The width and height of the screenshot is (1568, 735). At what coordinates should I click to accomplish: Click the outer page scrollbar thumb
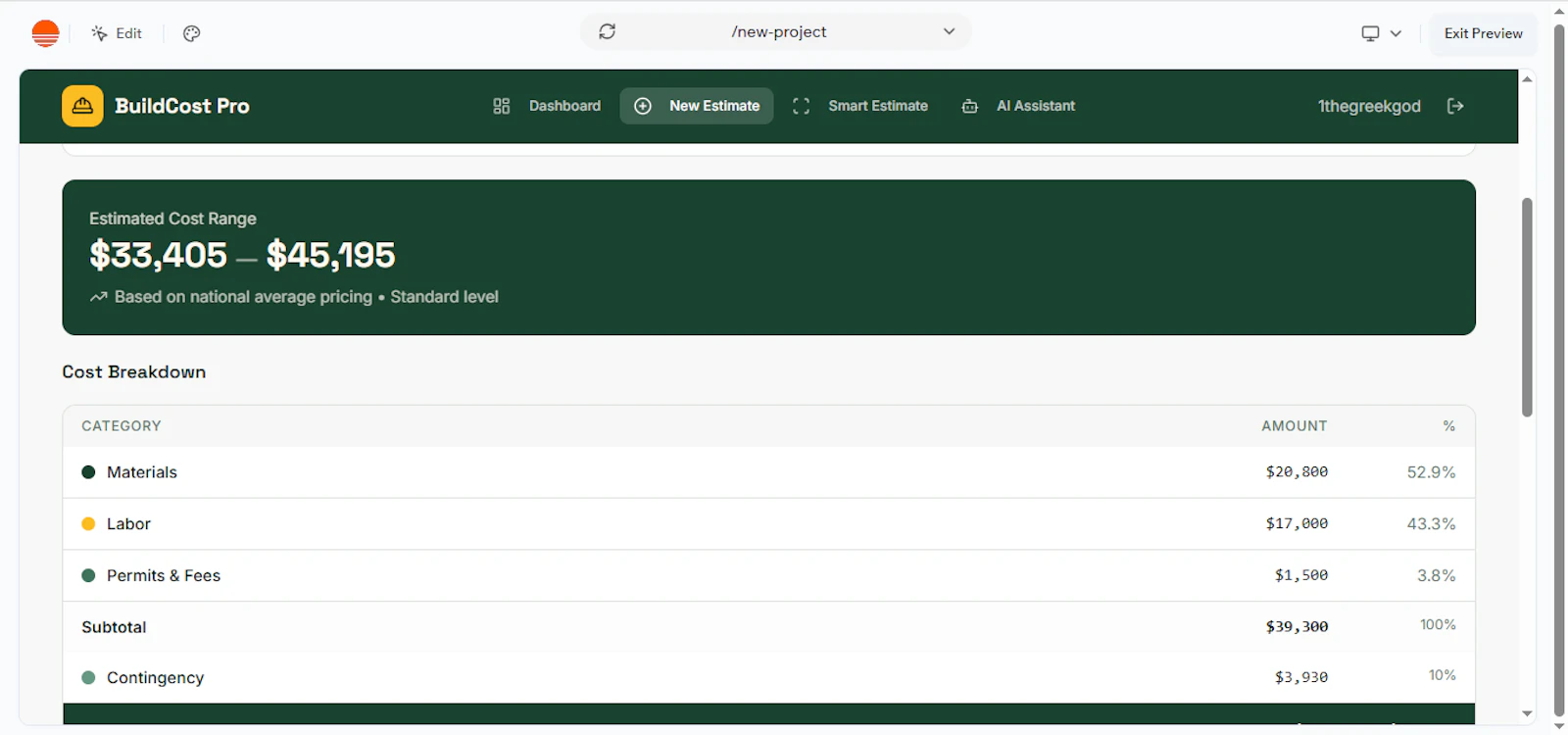1559,370
